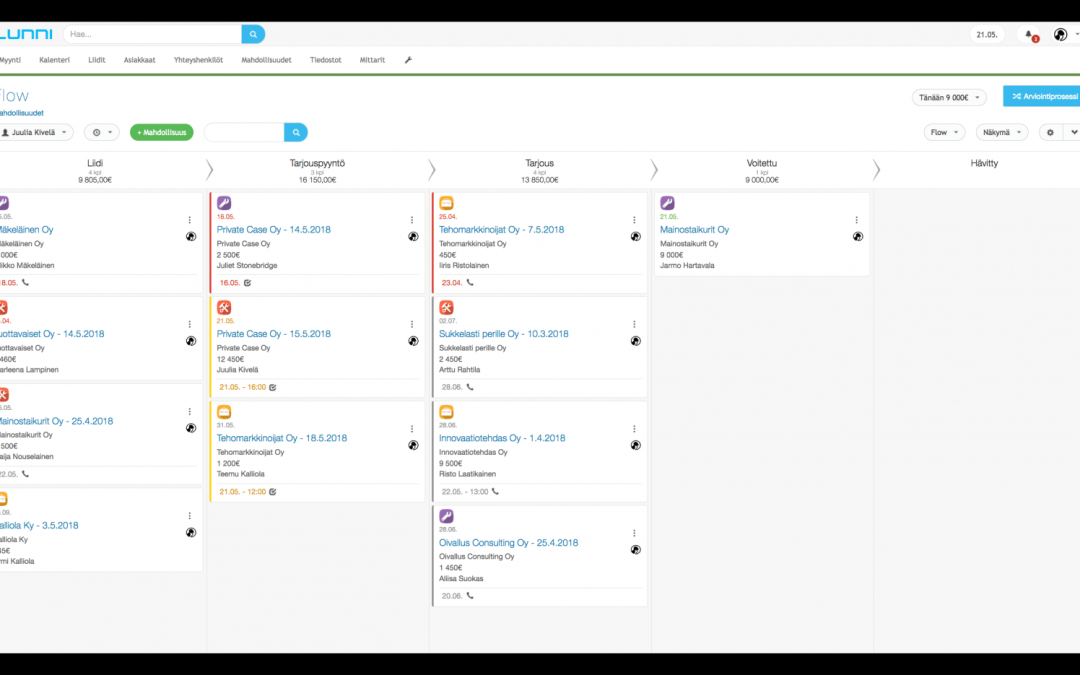Click the magnifier button in top search bar

point(253,34)
